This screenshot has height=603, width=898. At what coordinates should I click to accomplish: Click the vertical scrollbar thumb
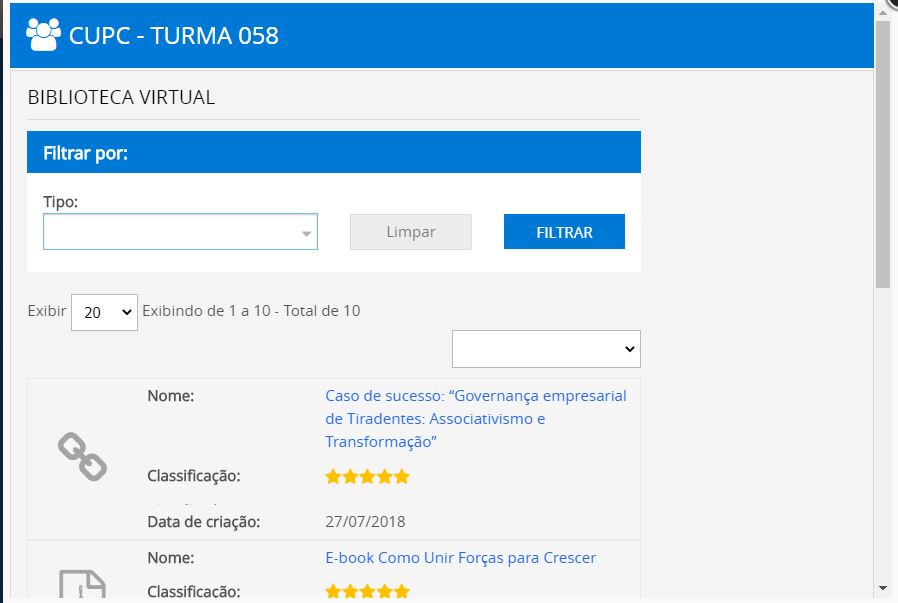point(882,150)
